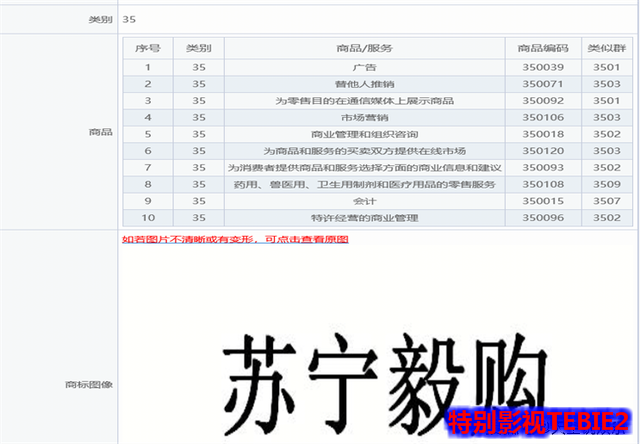
Task: Click product code 350039
Action: pyautogui.click(x=543, y=68)
